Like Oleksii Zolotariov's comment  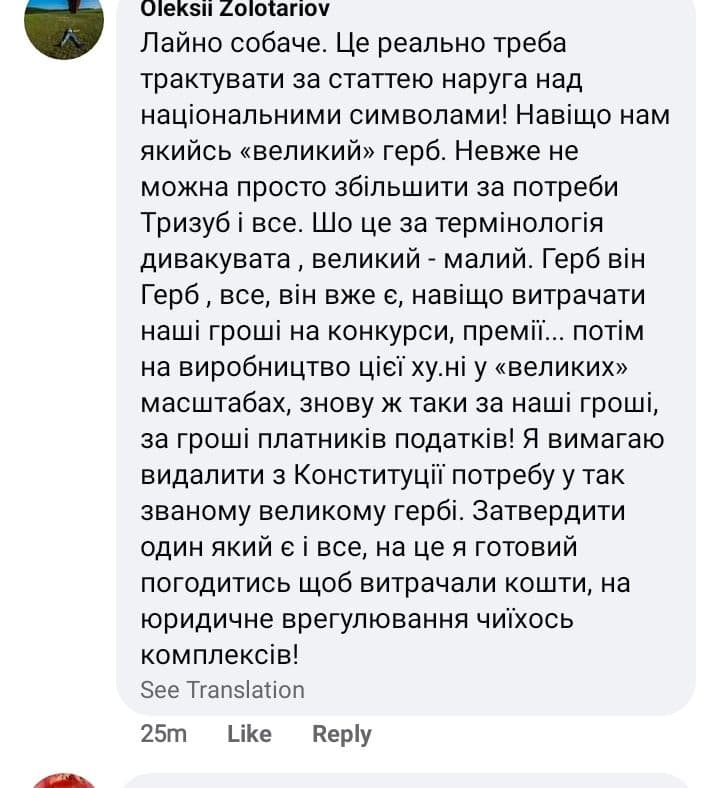249,734
